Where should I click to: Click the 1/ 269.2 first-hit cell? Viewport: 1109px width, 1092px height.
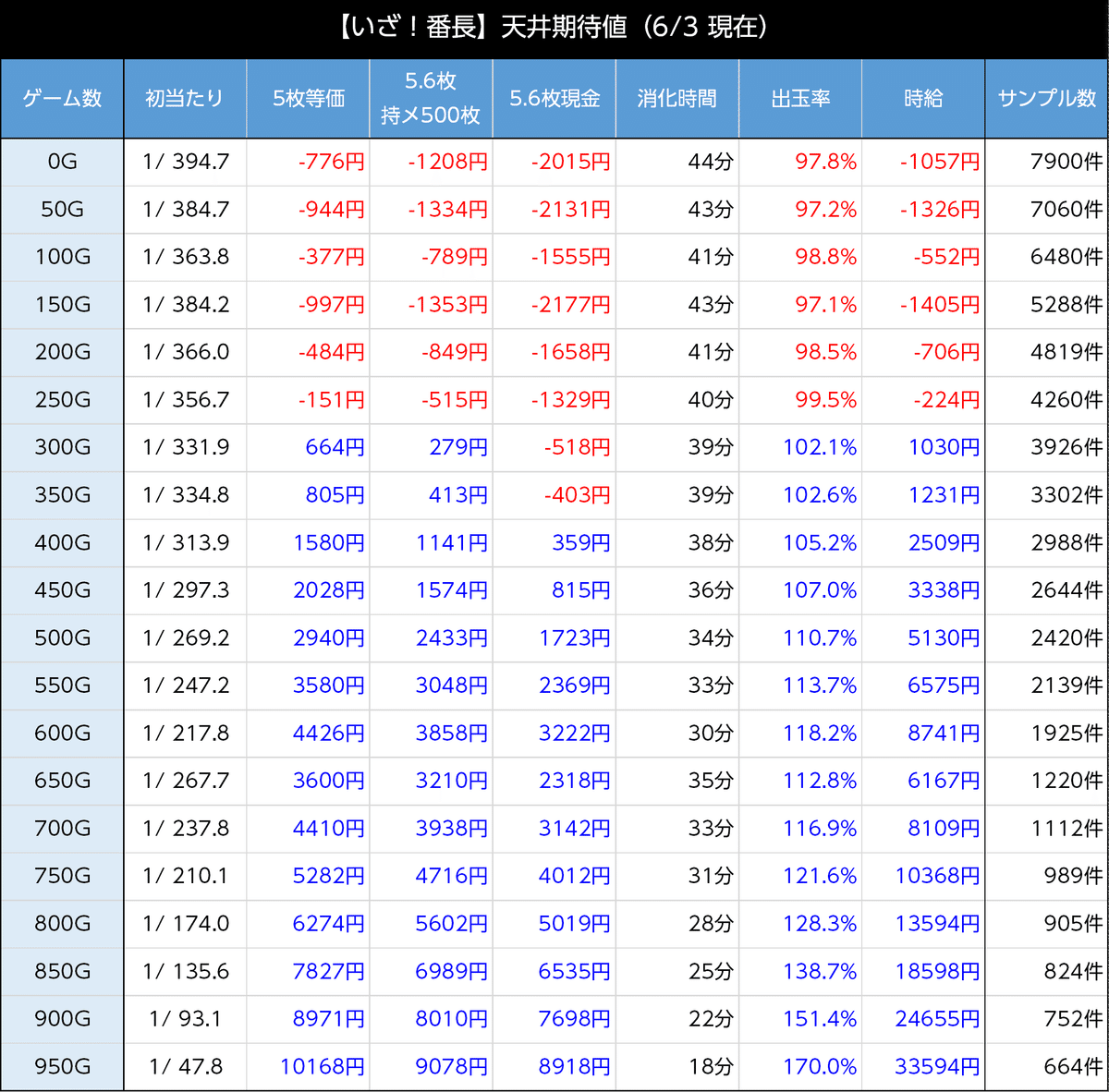pyautogui.click(x=185, y=638)
